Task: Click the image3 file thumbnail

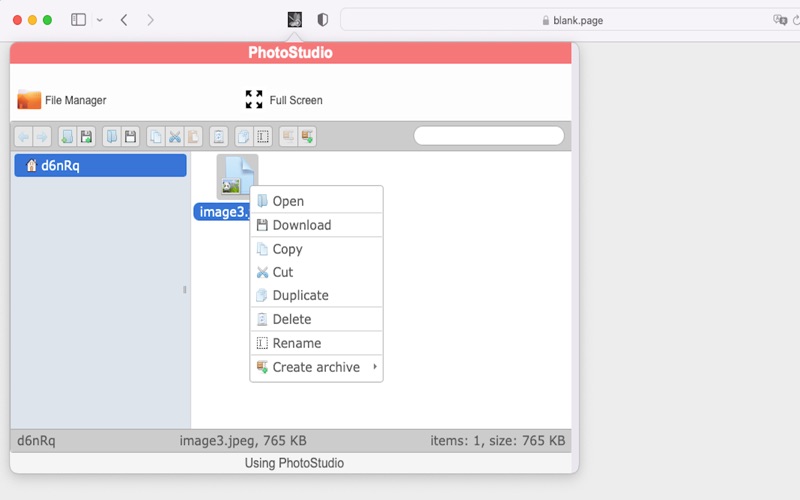Action: coord(237,177)
